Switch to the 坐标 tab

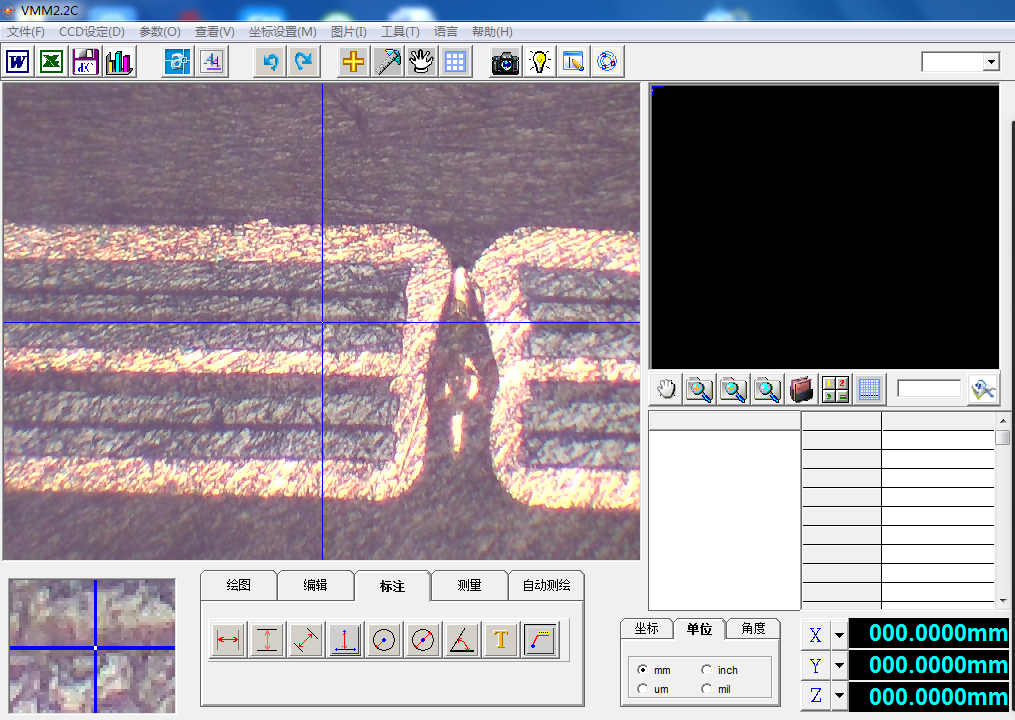(x=646, y=629)
